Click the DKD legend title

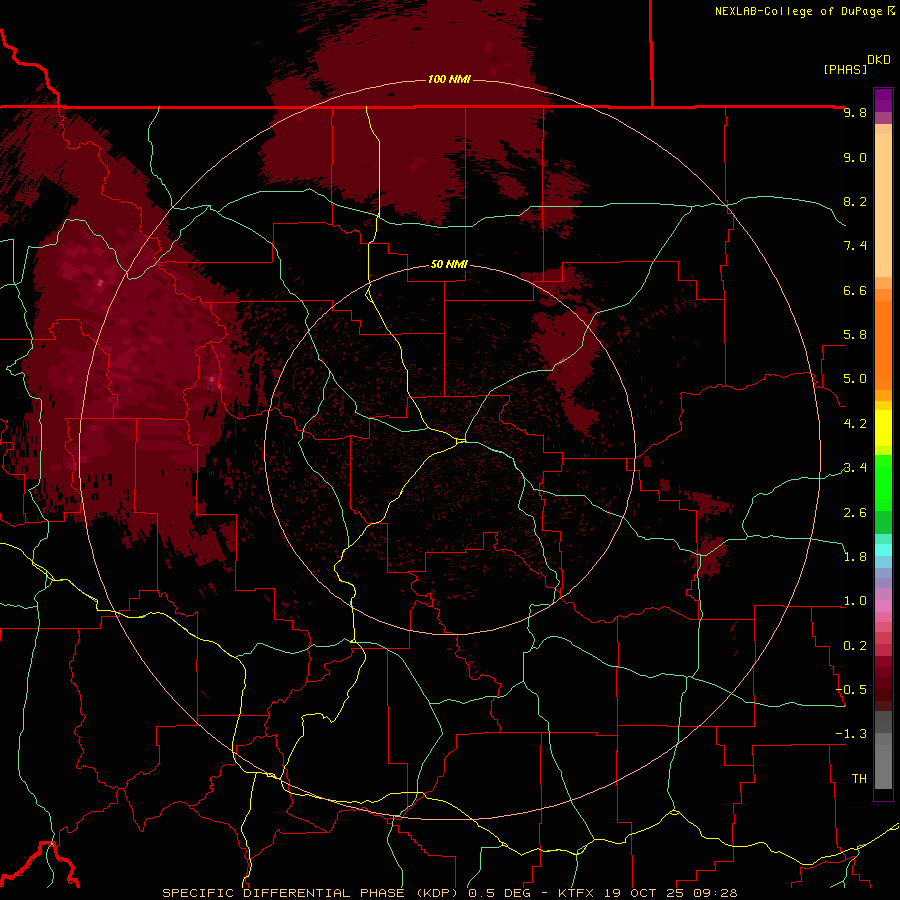pos(878,60)
